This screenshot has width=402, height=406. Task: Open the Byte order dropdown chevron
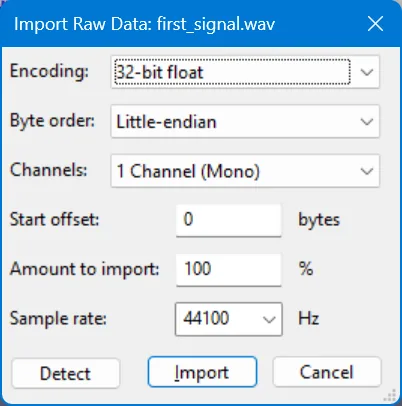click(367, 122)
